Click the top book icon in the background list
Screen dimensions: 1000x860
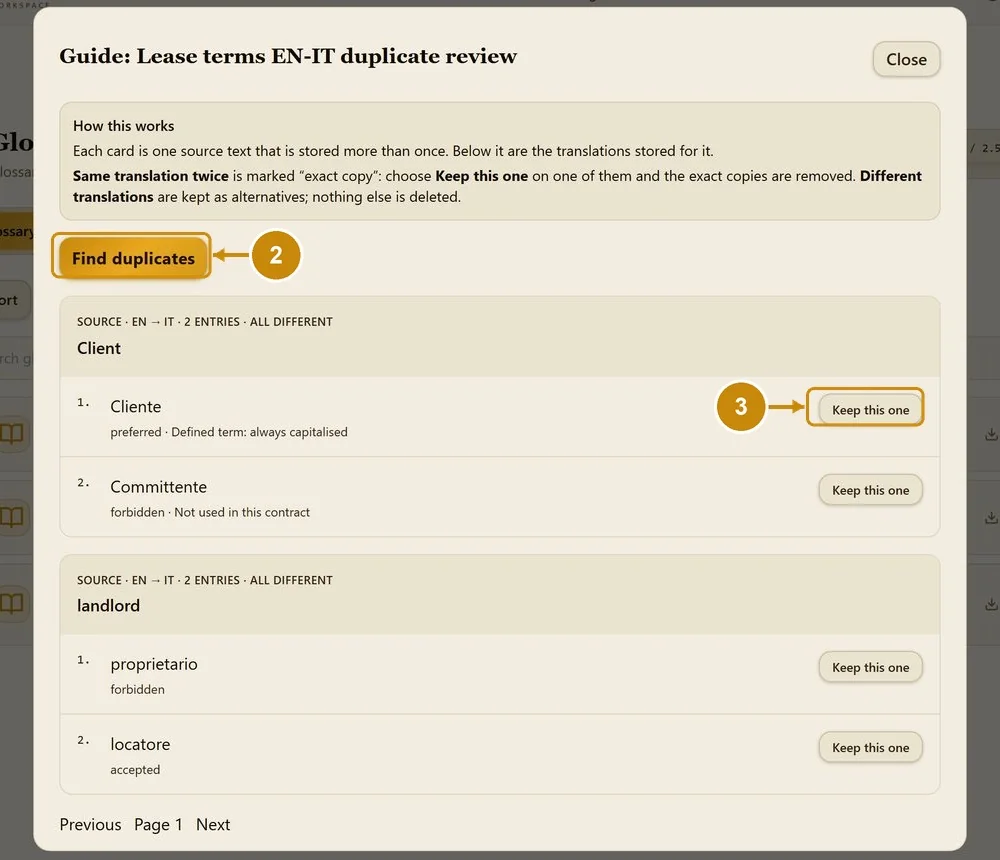point(11,434)
